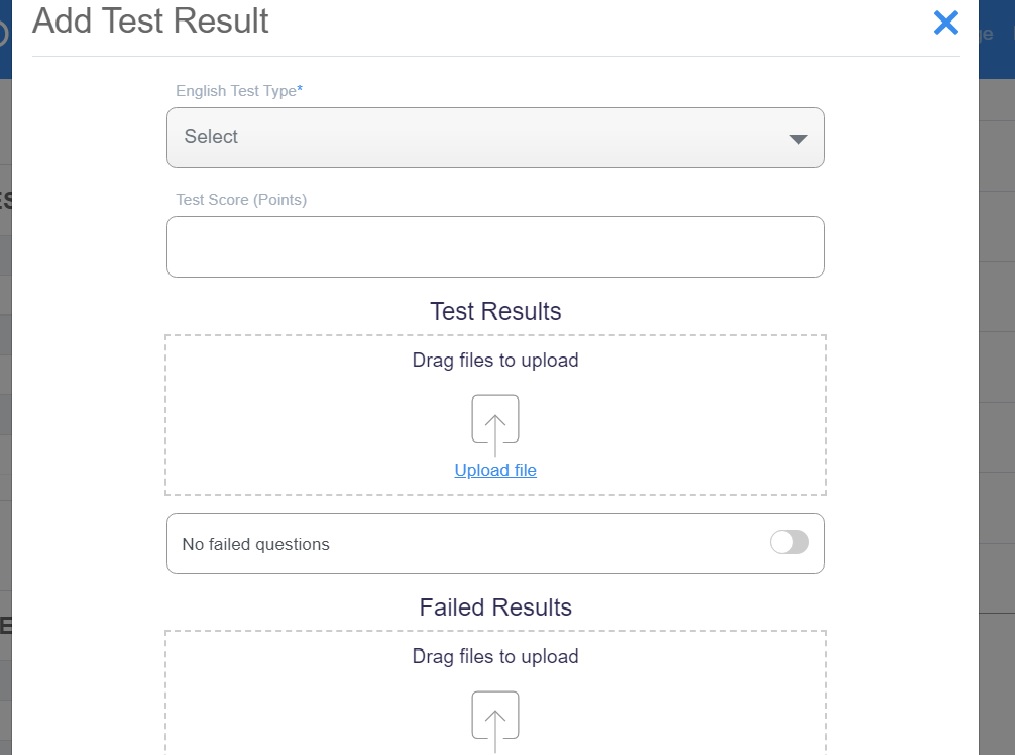Click the "English Test Type" field label
Viewport: 1015px width, 755px height.
coord(238,91)
